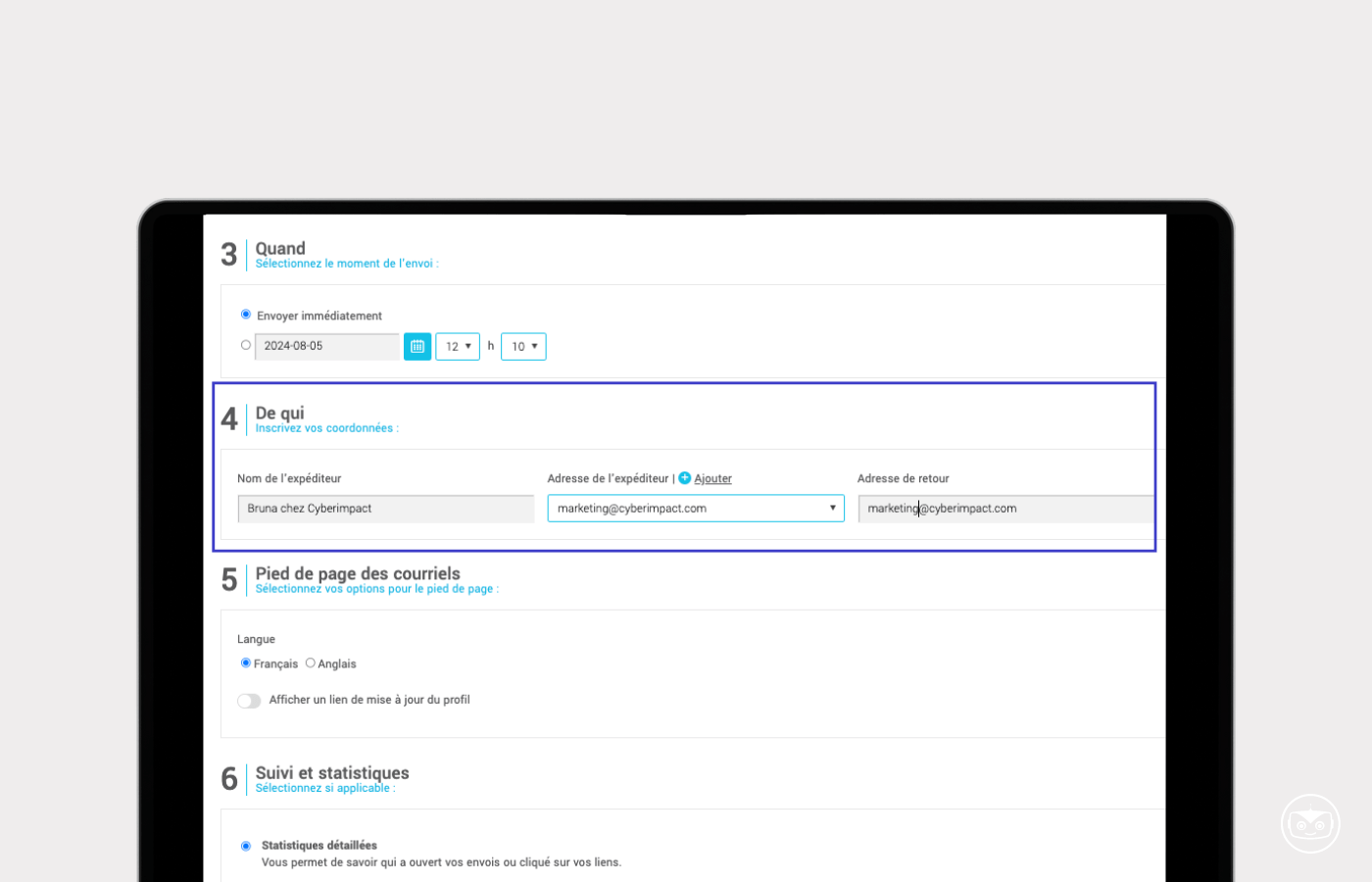The width and height of the screenshot is (1372, 882).
Task: Click the Adresse de retour field
Action: tap(1005, 509)
